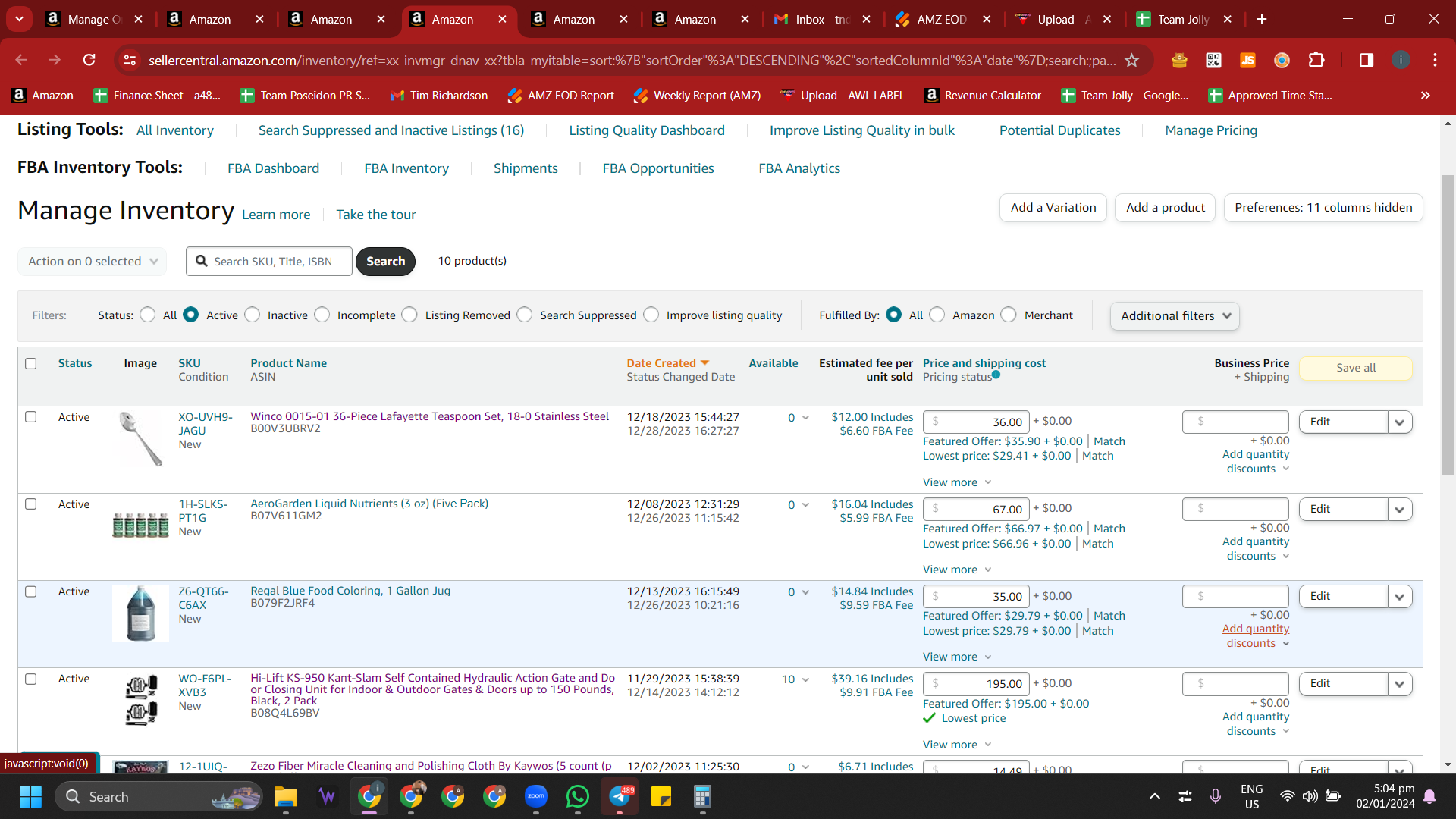This screenshot has width=1456, height=819.
Task: Open the Windows Start menu
Action: 30,796
